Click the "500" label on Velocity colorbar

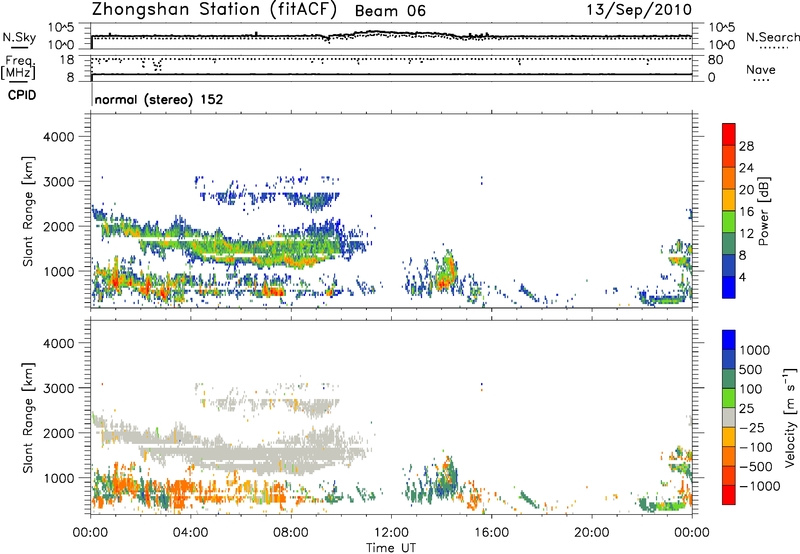click(751, 370)
